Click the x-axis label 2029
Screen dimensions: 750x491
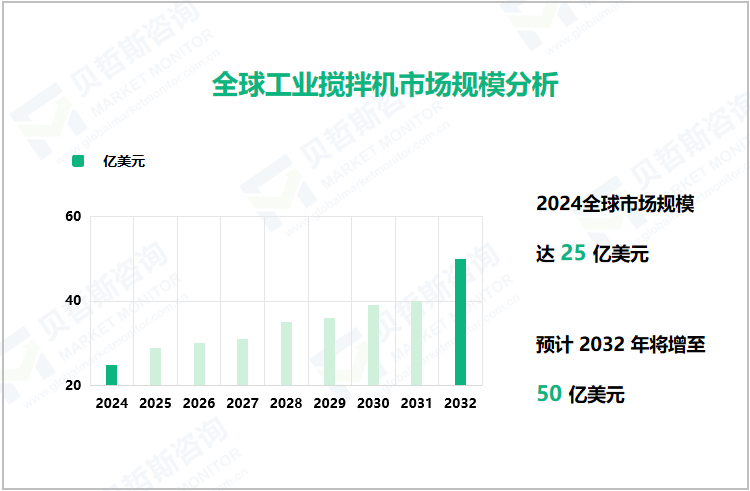point(330,404)
